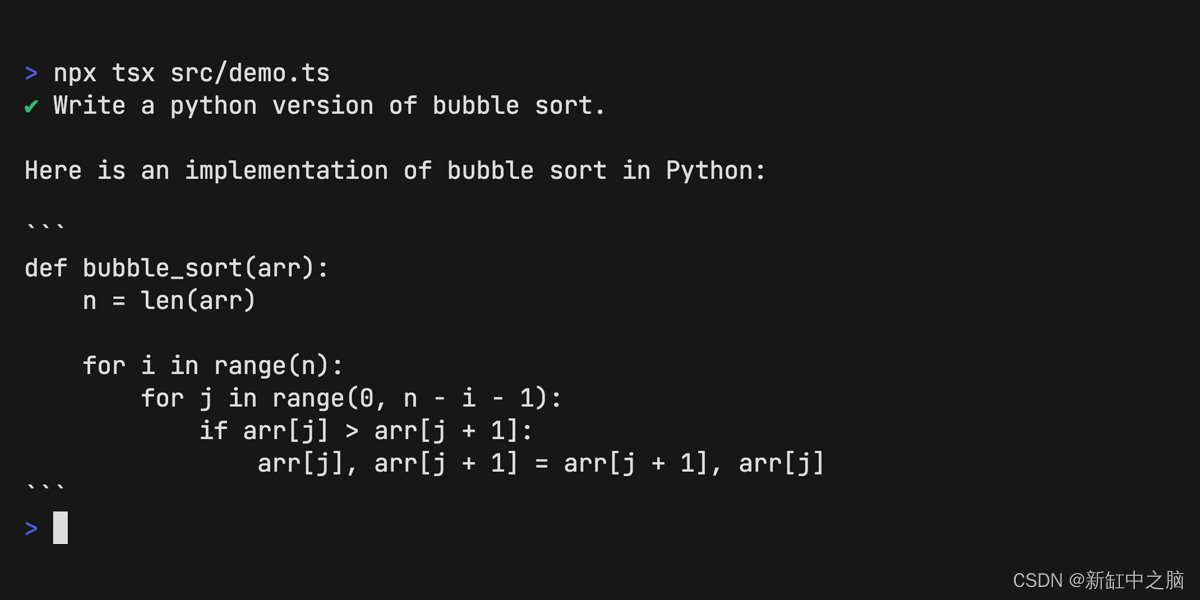This screenshot has width=1200, height=600.
Task: Click the npx command word
Action: coord(75,75)
